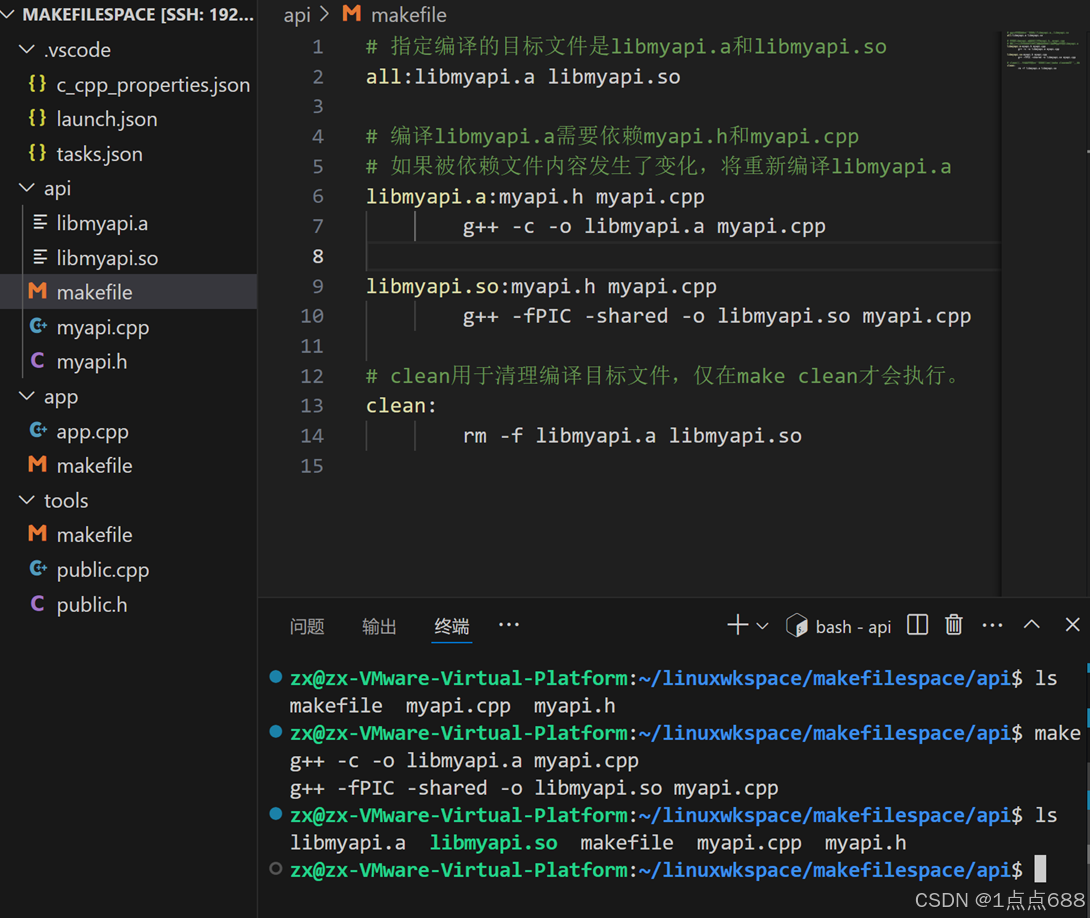Collapse the api folder in Explorer
Viewport: 1090px width, 918px height.
click(x=25, y=188)
